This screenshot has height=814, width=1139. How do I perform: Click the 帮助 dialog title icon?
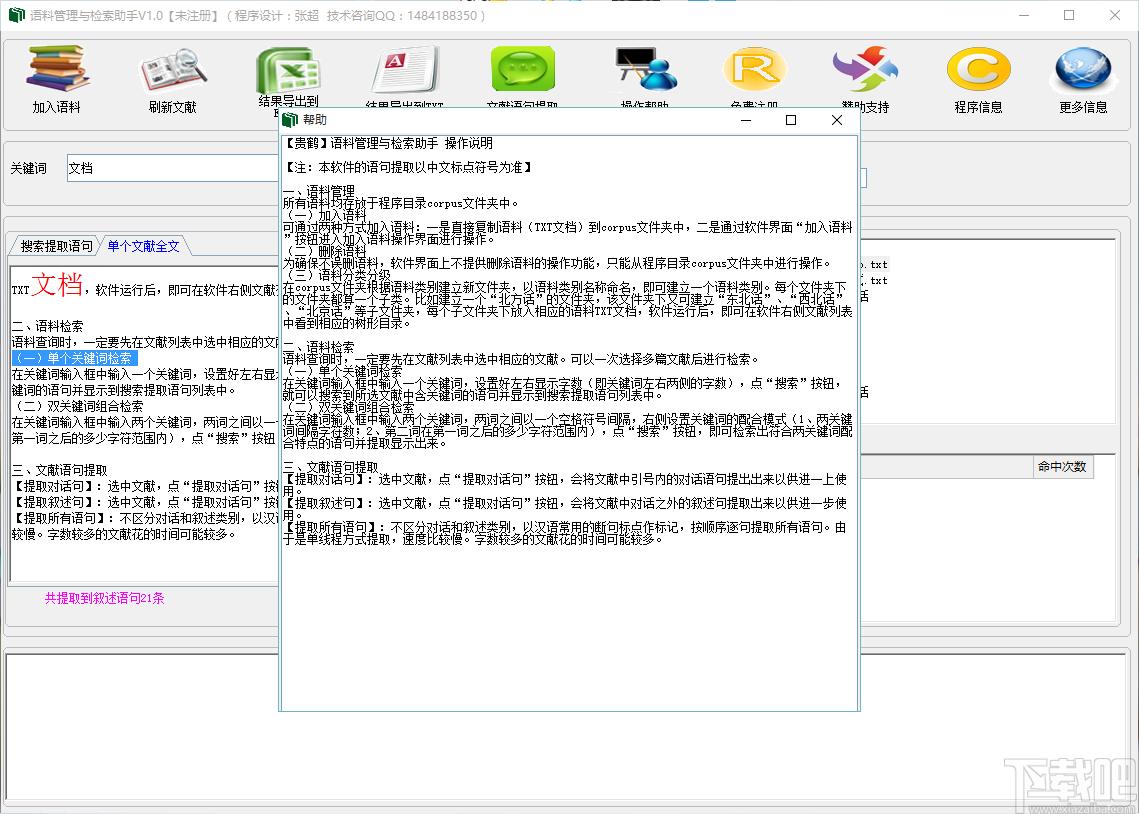pyautogui.click(x=291, y=120)
